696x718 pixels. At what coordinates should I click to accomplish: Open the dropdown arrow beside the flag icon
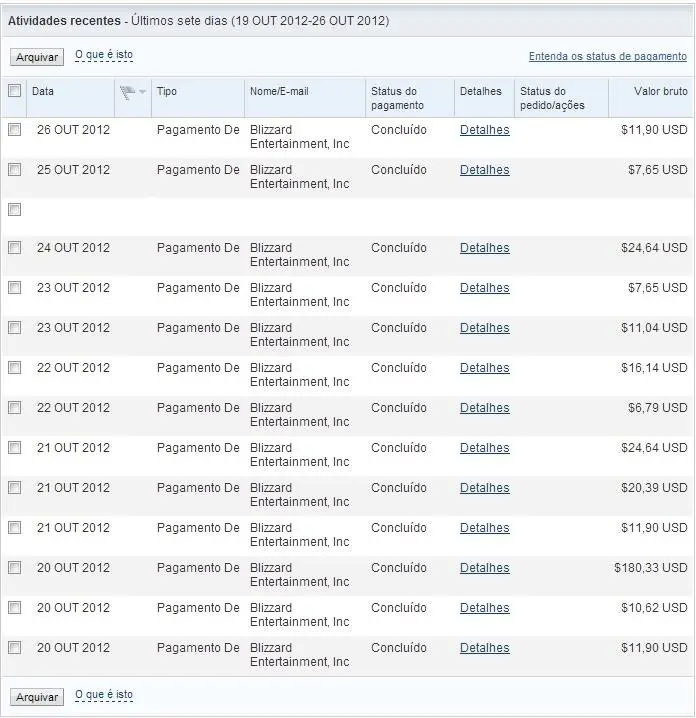pos(143,92)
